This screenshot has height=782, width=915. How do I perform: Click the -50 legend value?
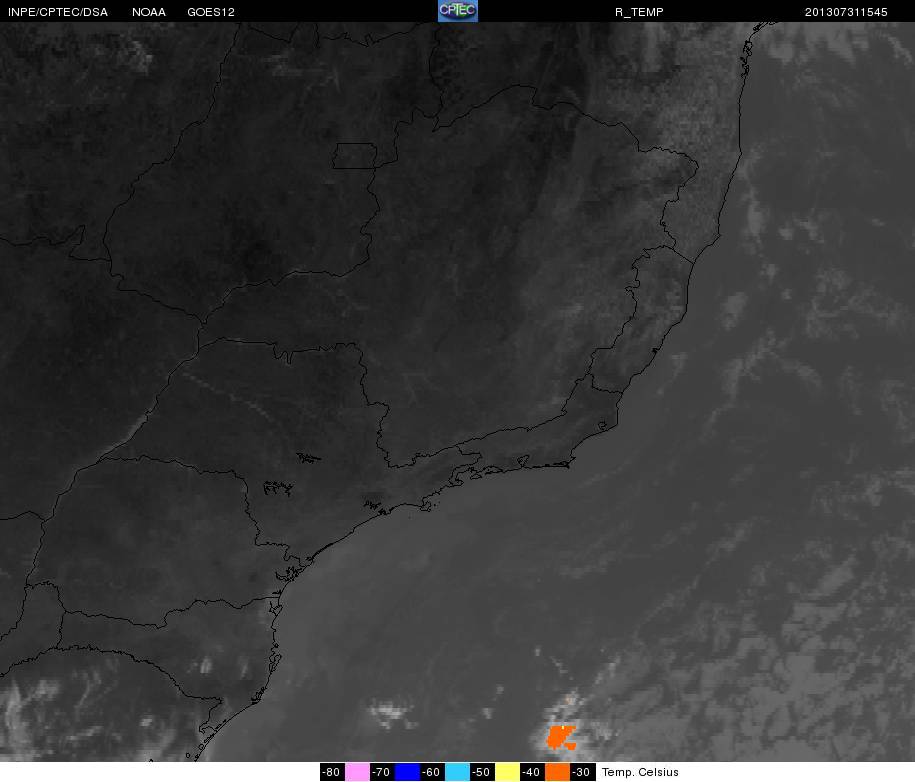[x=482, y=772]
